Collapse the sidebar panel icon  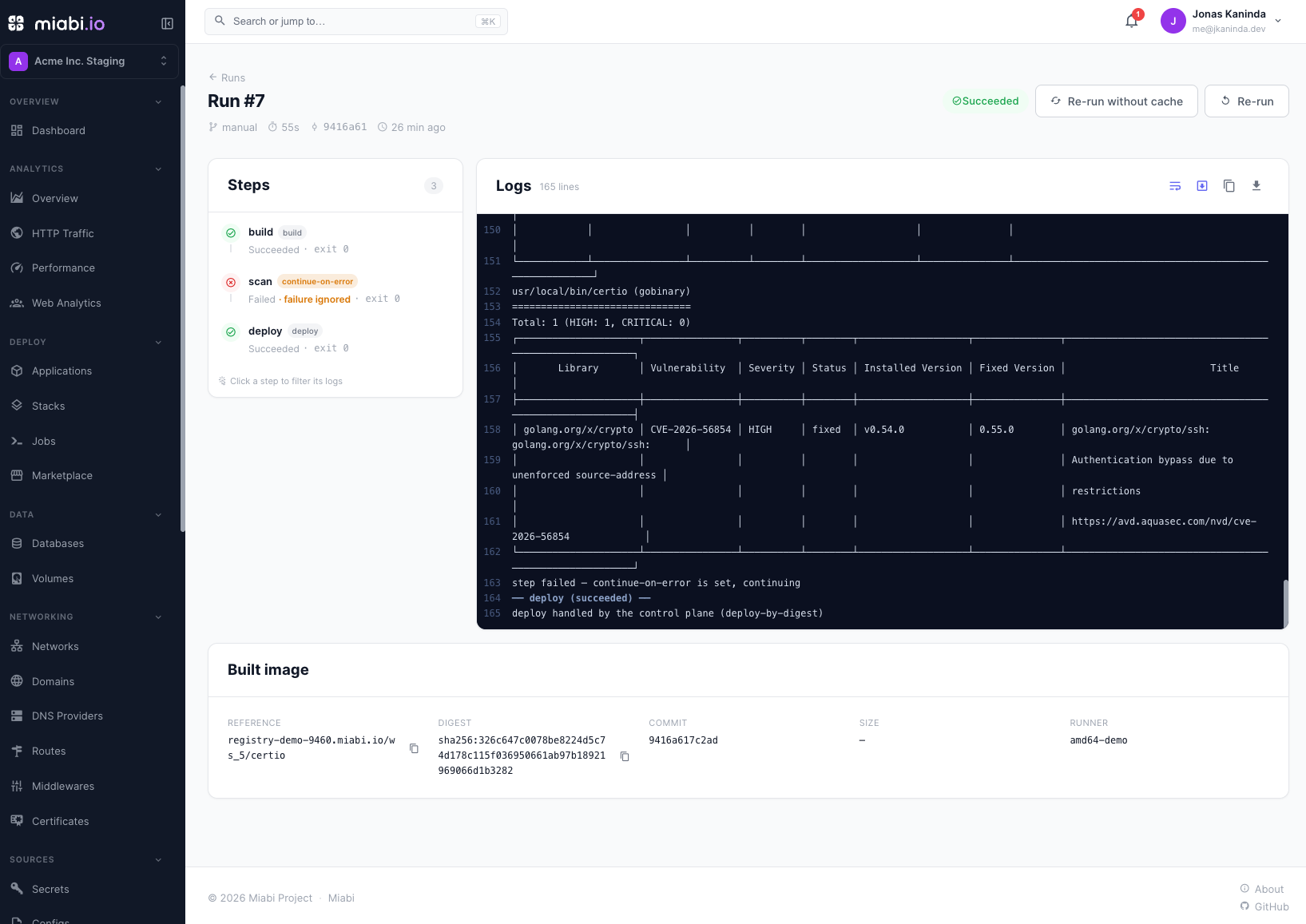coord(167,24)
